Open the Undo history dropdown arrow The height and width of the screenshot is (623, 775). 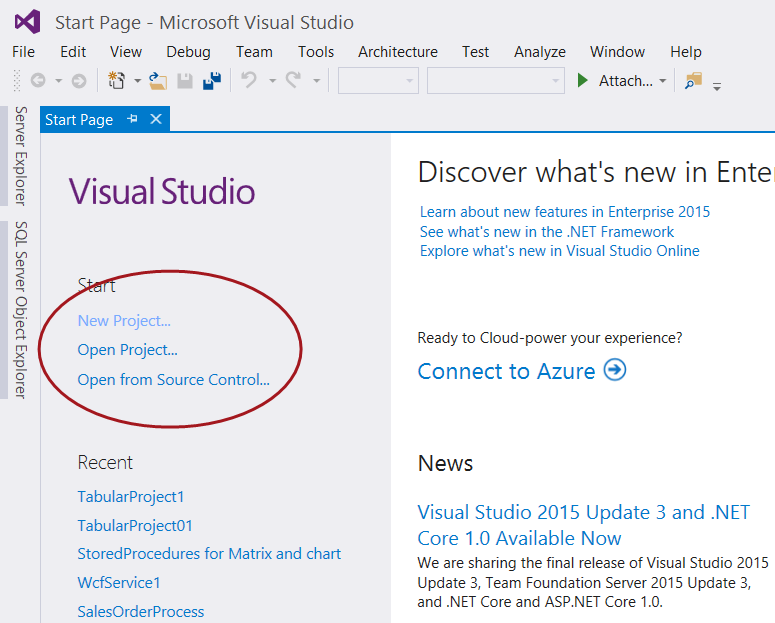click(272, 81)
